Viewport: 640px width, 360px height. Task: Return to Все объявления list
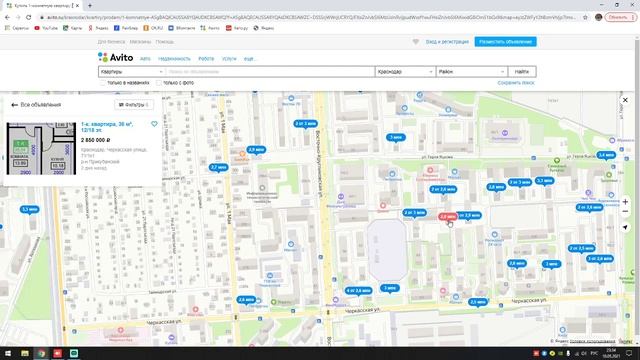[36, 105]
